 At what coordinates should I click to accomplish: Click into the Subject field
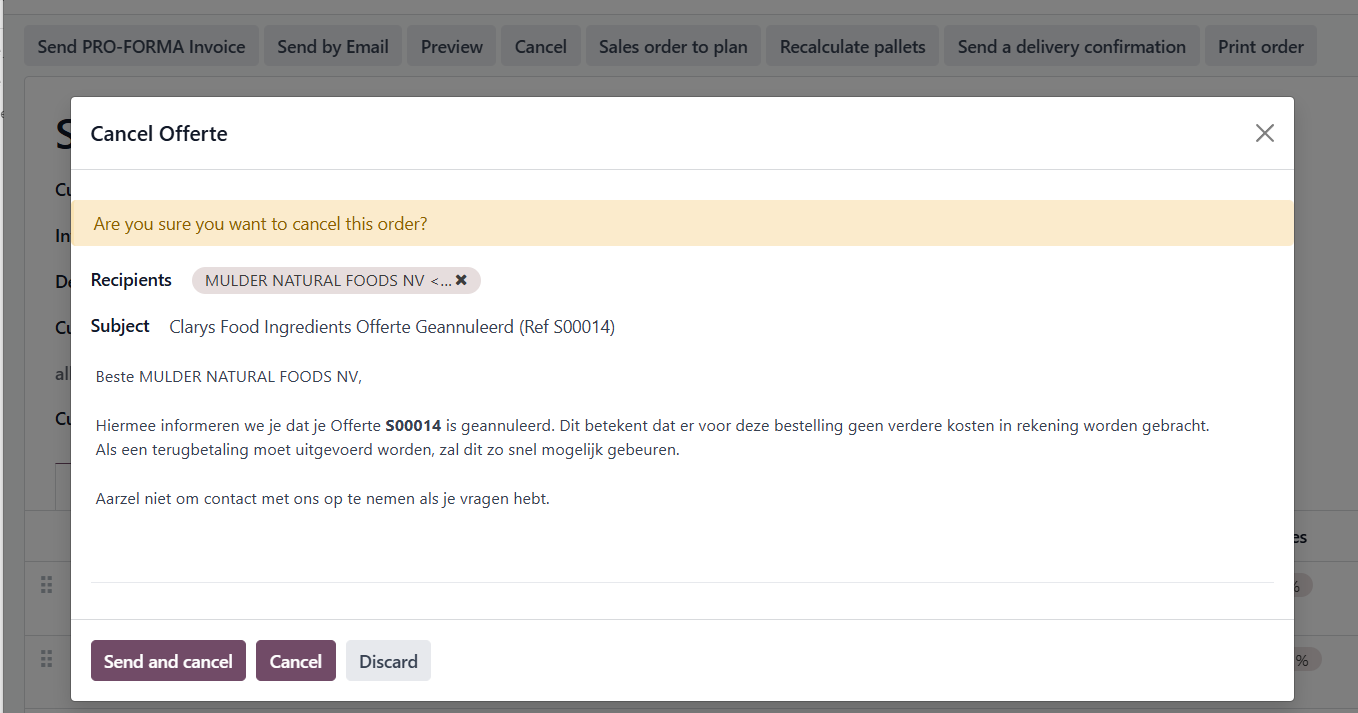click(x=700, y=327)
